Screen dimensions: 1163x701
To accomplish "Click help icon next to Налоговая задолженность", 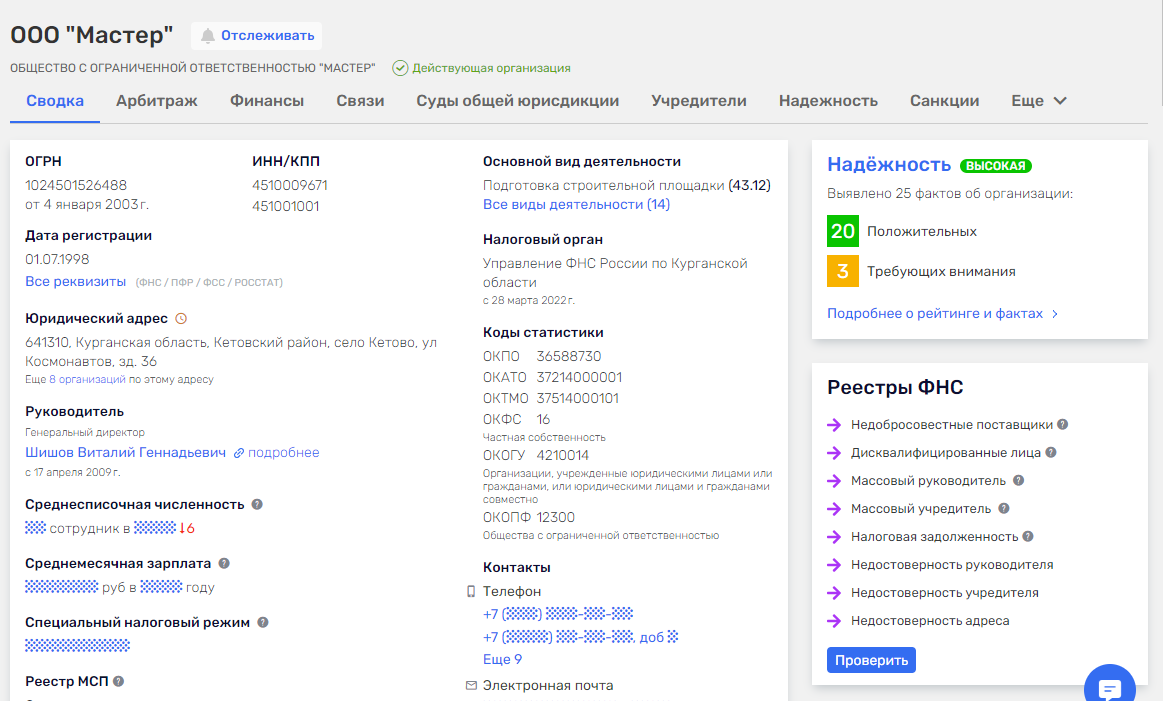I will (x=1028, y=536).
